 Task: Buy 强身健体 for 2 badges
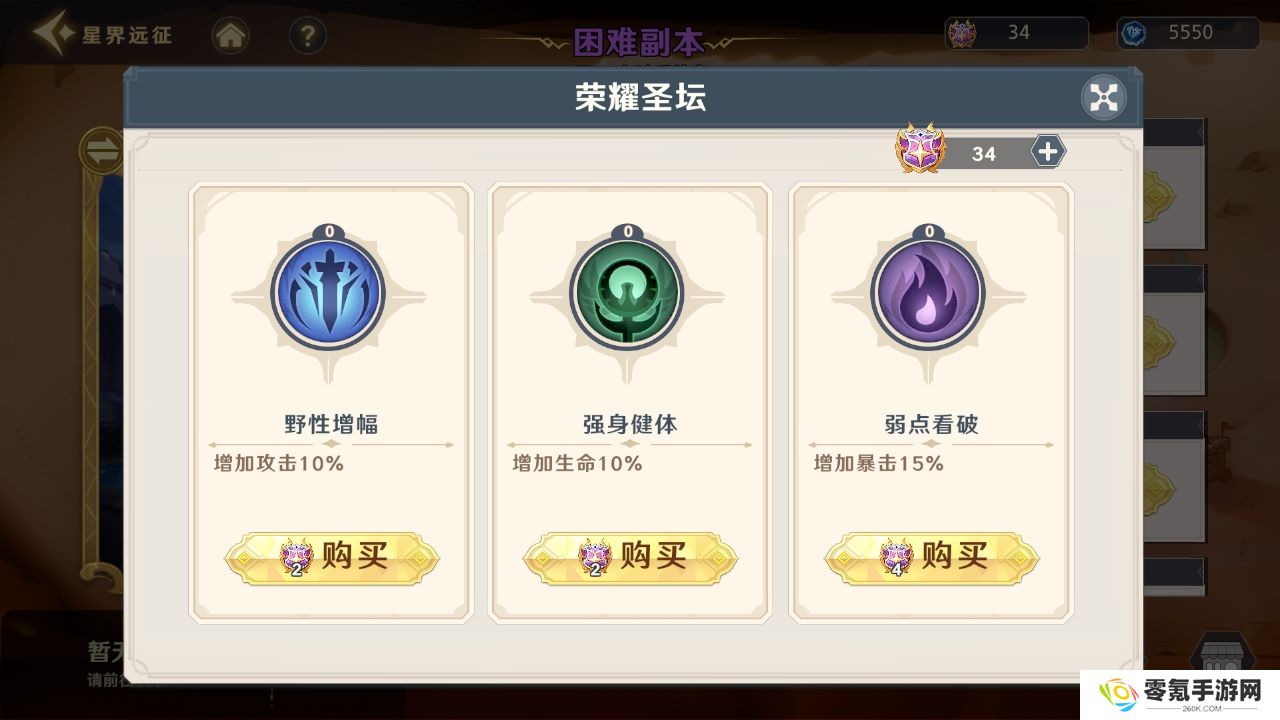[630, 558]
